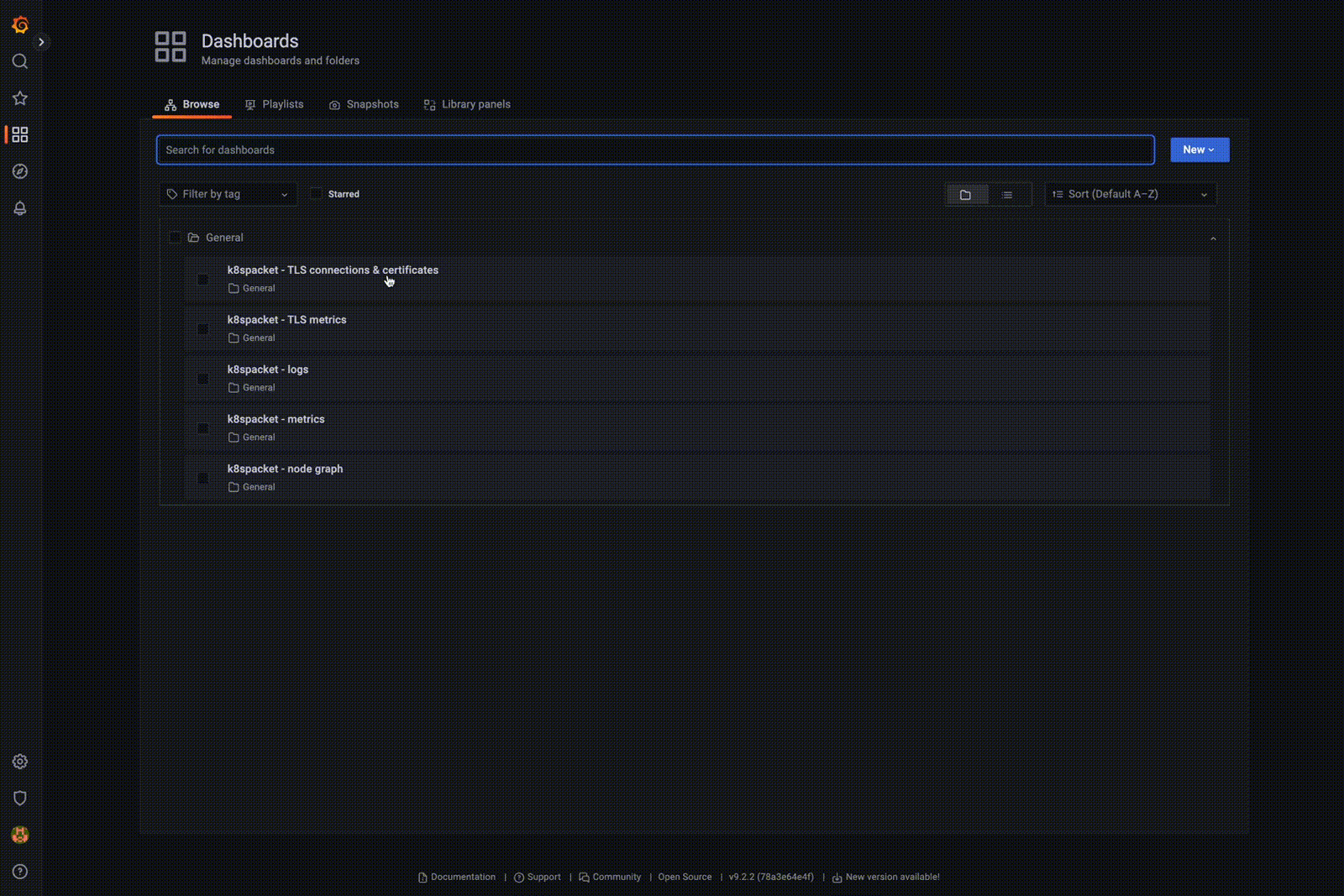The width and height of the screenshot is (1344, 896).
Task: Open k8spacket - TLS metrics dashboard
Action: coord(286,320)
